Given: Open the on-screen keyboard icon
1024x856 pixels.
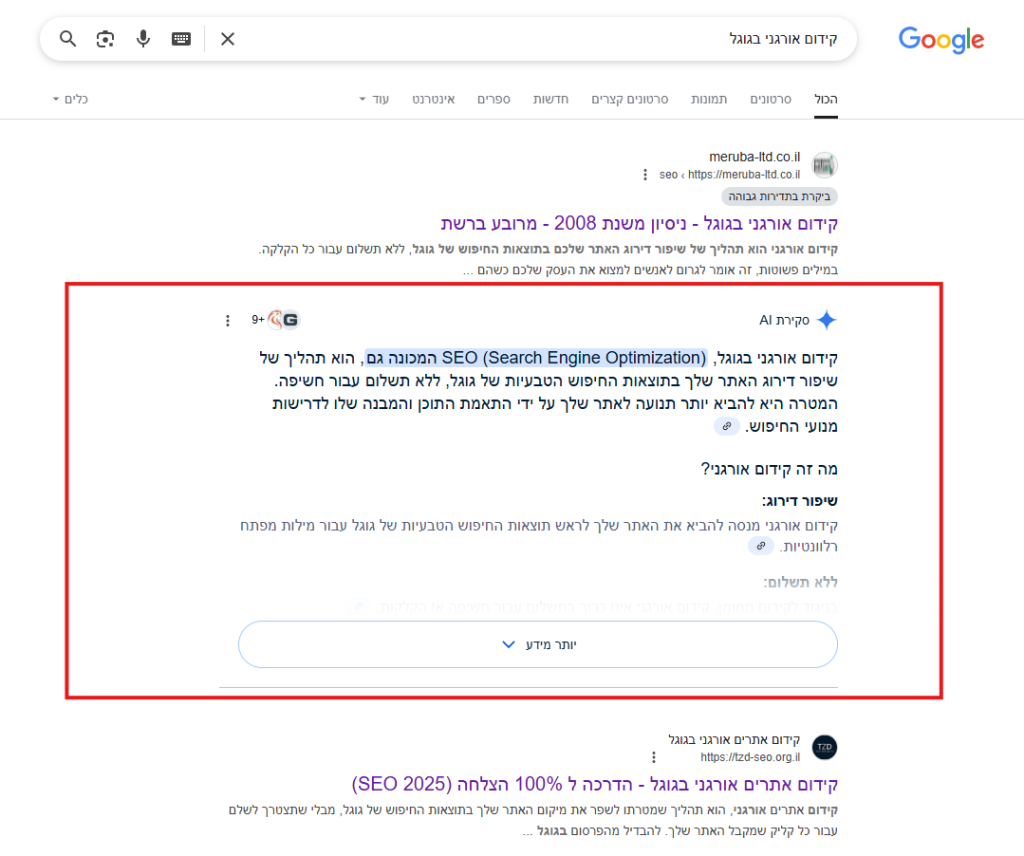Looking at the screenshot, I should point(181,39).
